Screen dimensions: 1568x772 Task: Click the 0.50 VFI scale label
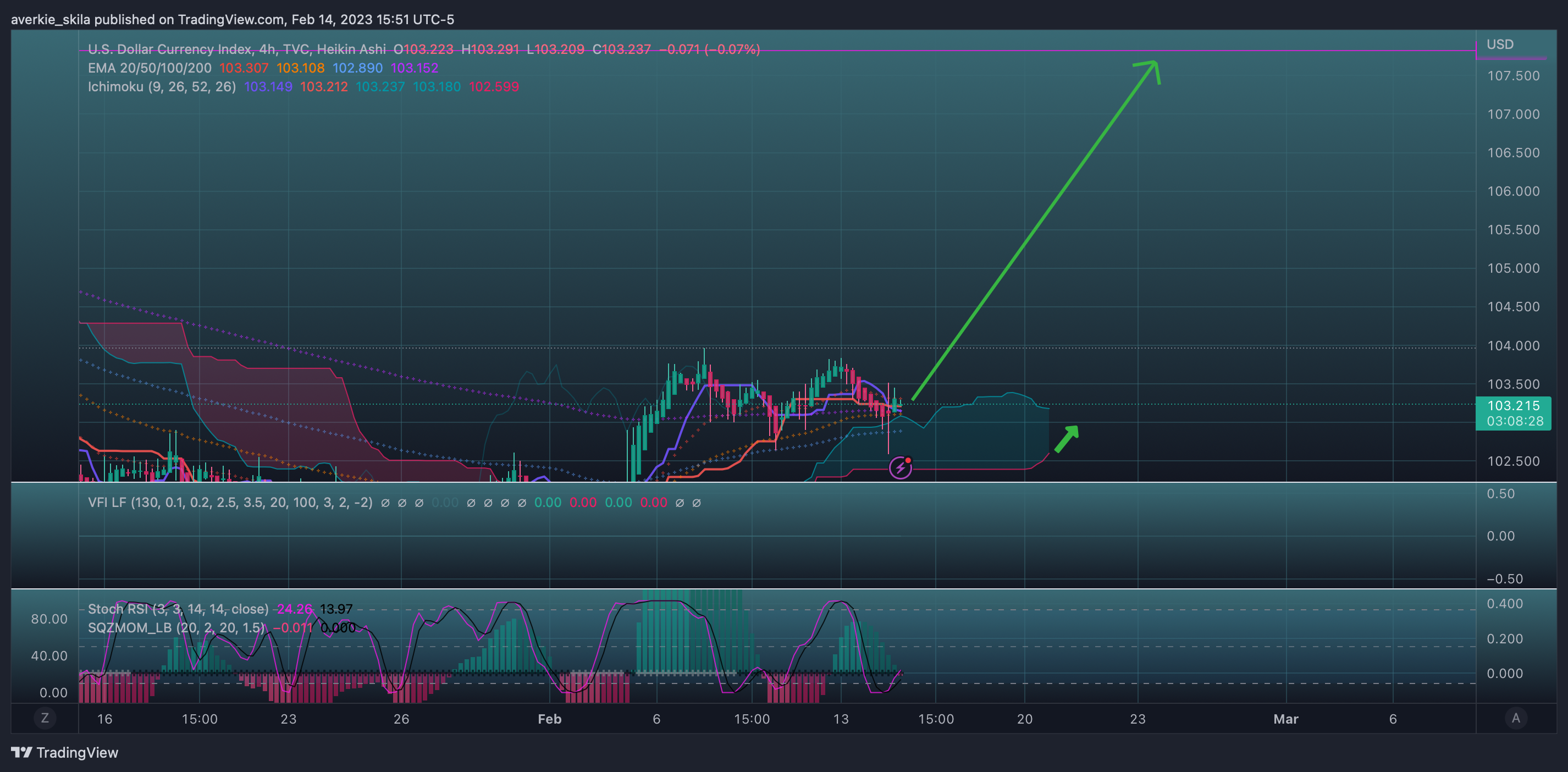(1501, 494)
